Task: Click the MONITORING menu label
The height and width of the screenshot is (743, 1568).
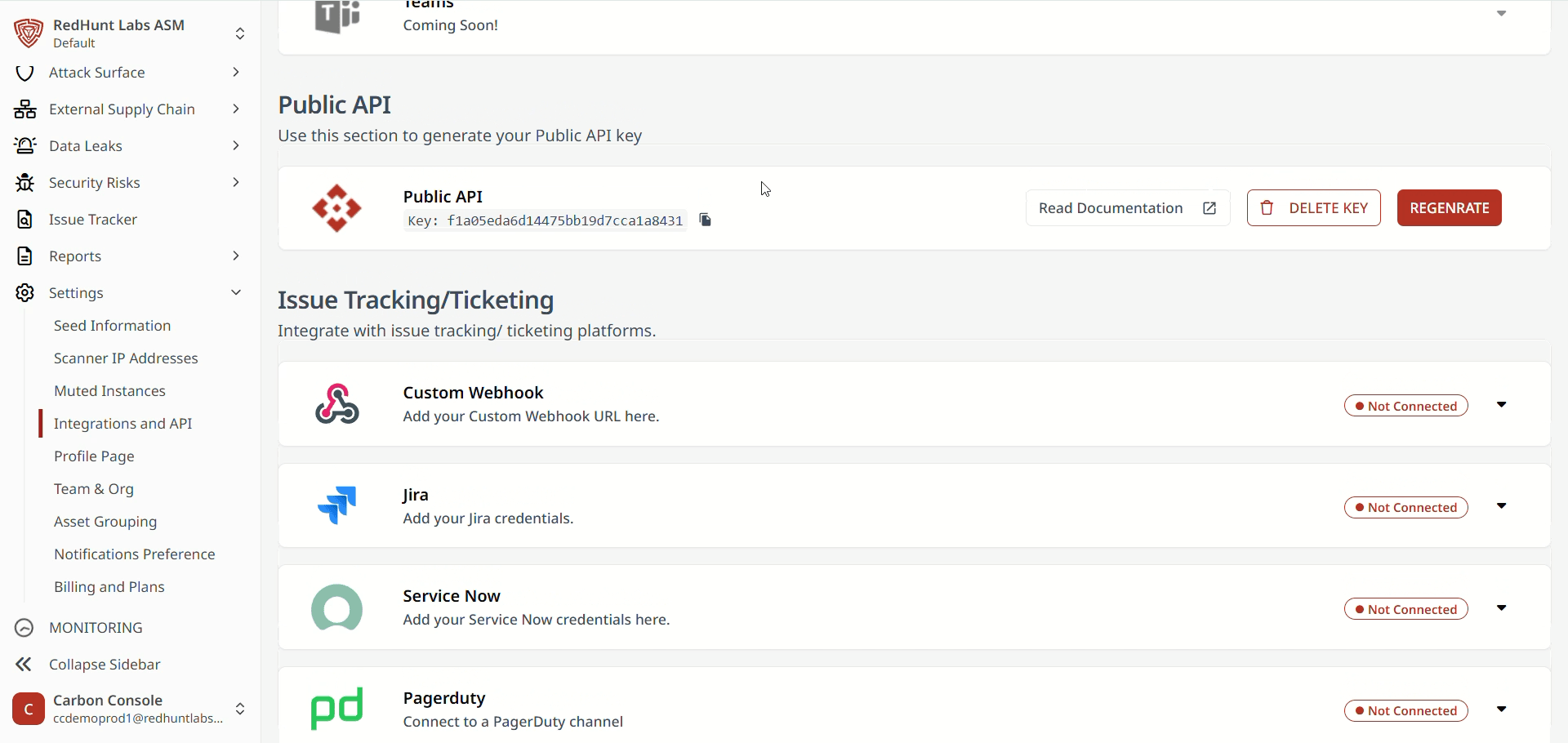Action: coord(96,628)
